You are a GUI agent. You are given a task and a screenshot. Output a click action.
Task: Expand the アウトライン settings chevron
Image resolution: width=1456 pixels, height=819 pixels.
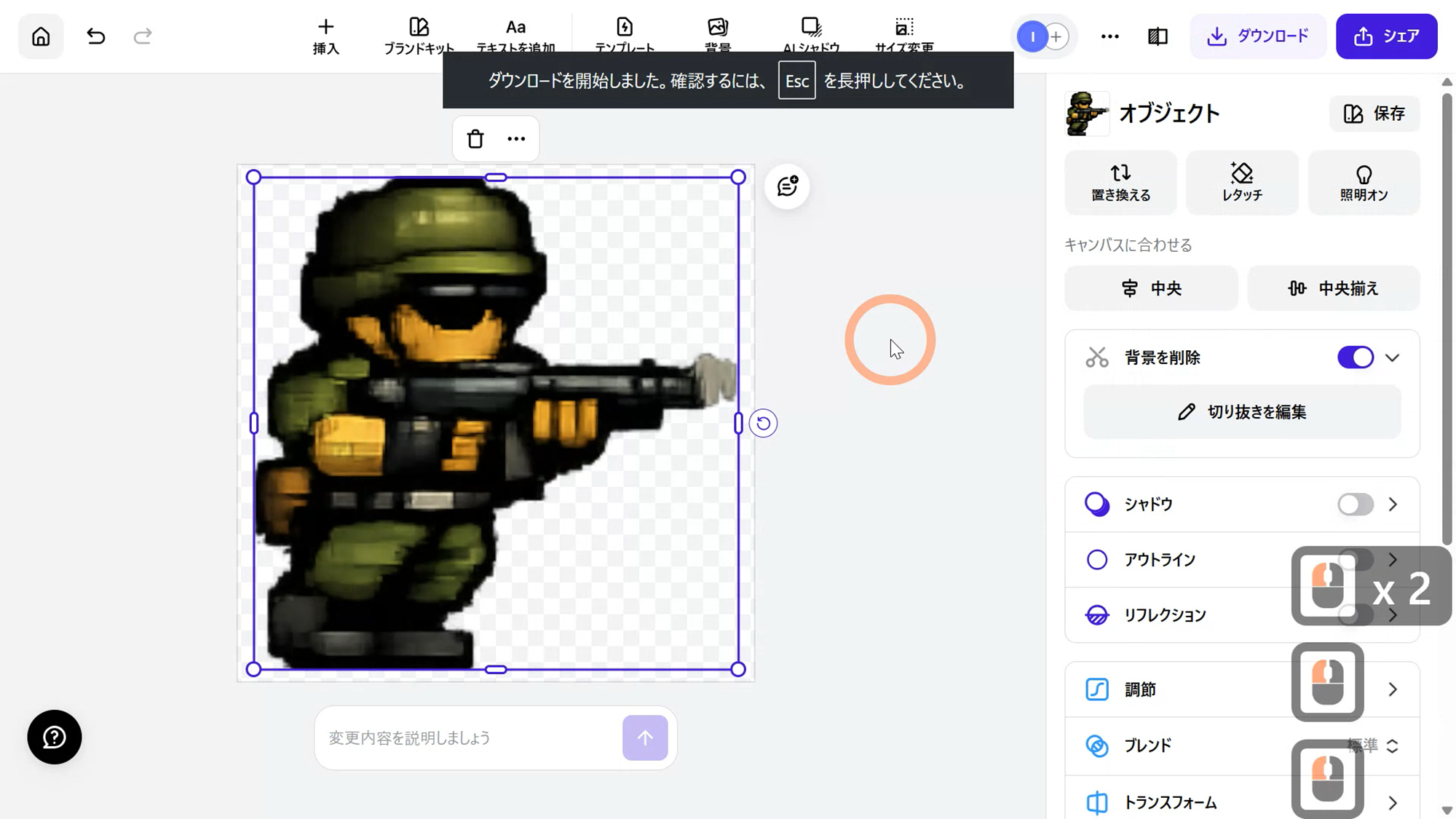click(x=1393, y=560)
